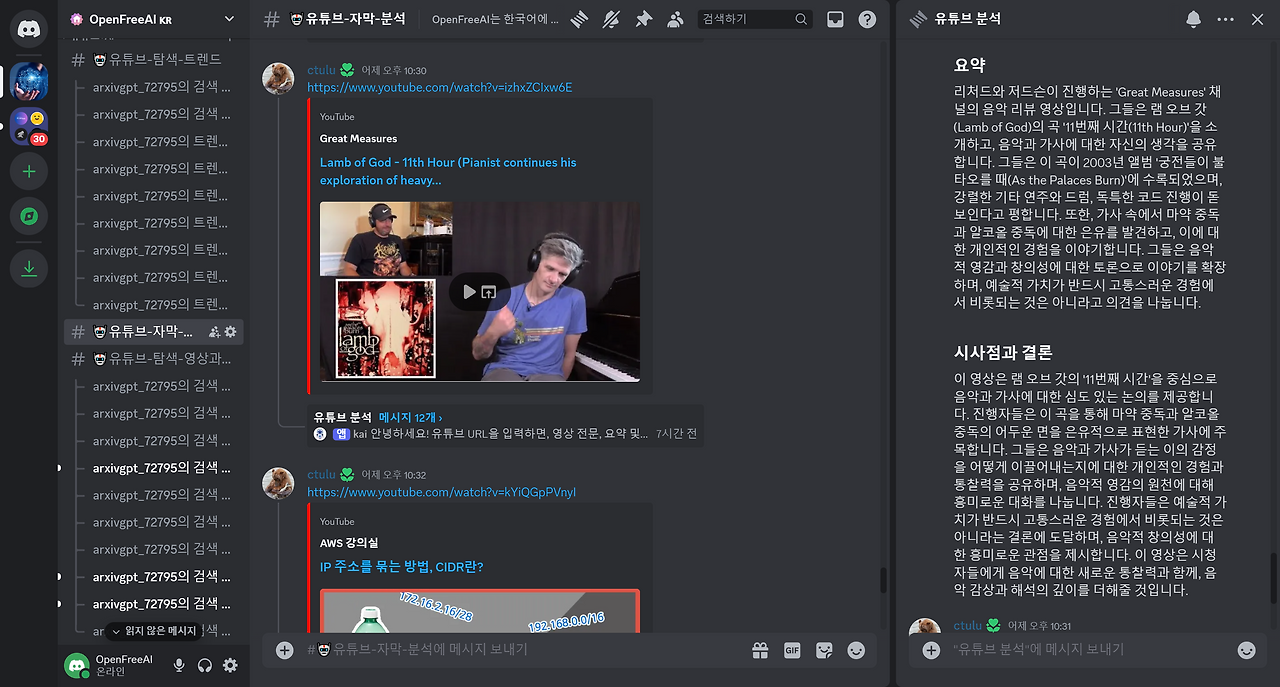Open the help icon in the header
1280x687 pixels.
tap(866, 18)
